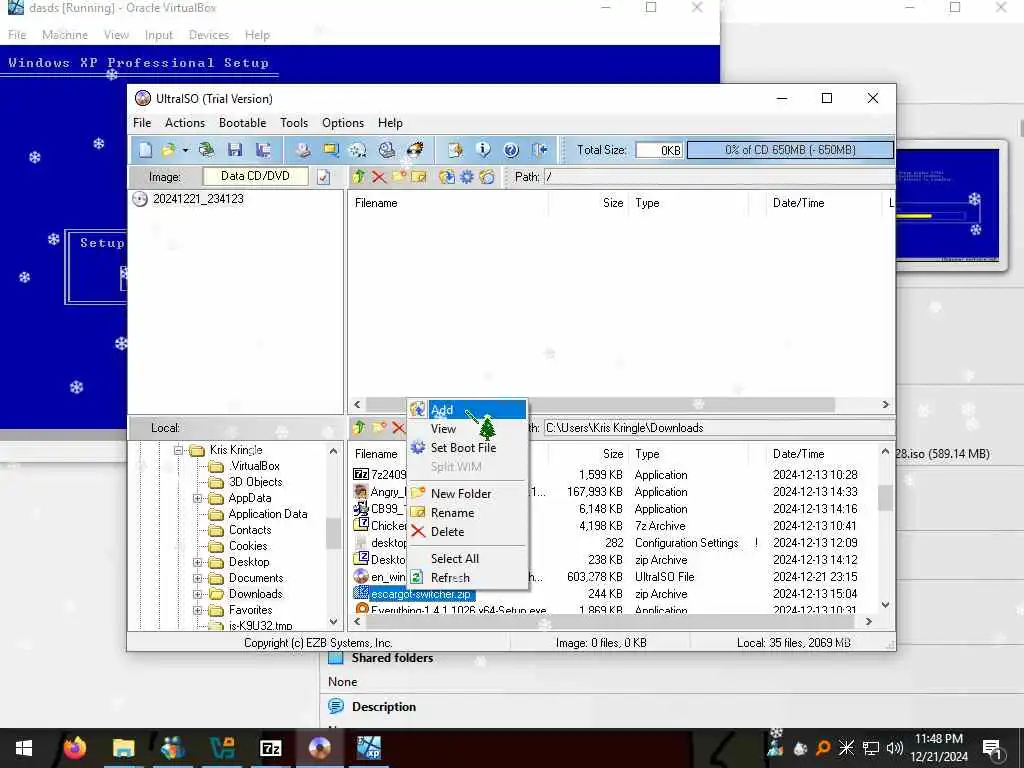The width and height of the screenshot is (1024, 768).
Task: Click the yellow screen Convert icon
Action: click(331, 150)
